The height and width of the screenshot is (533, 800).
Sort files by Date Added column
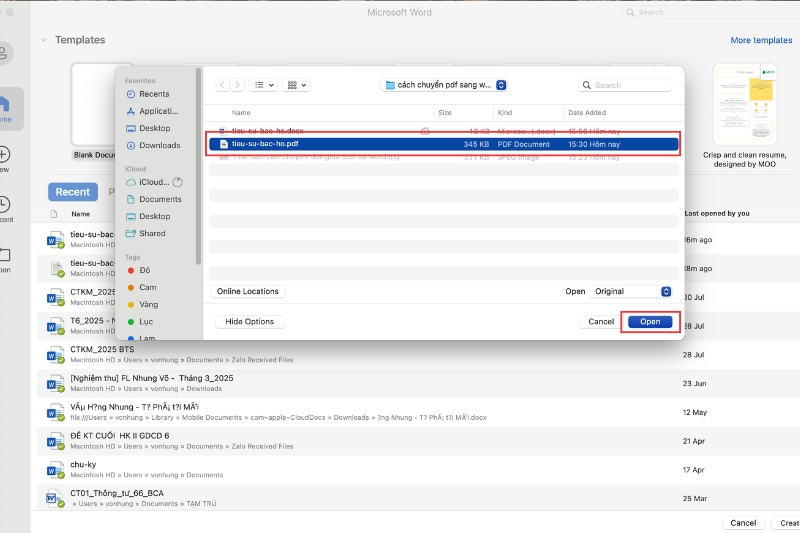point(589,113)
